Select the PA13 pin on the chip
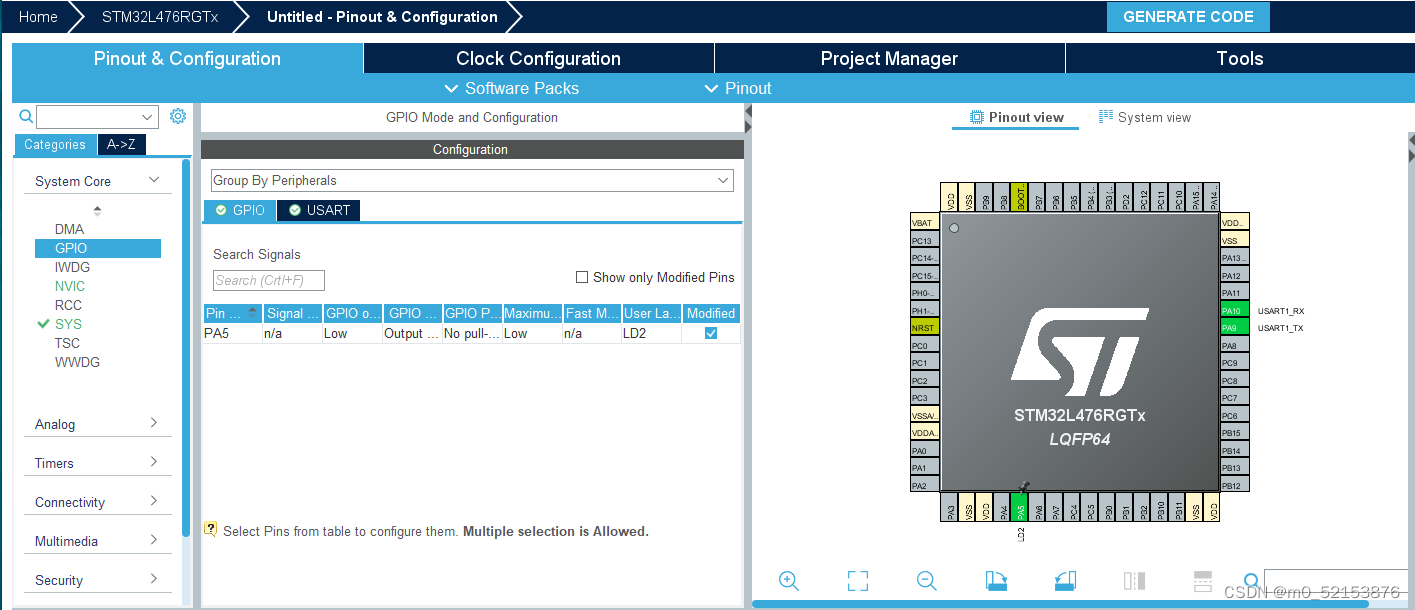The width and height of the screenshot is (1415, 610). tap(1235, 258)
